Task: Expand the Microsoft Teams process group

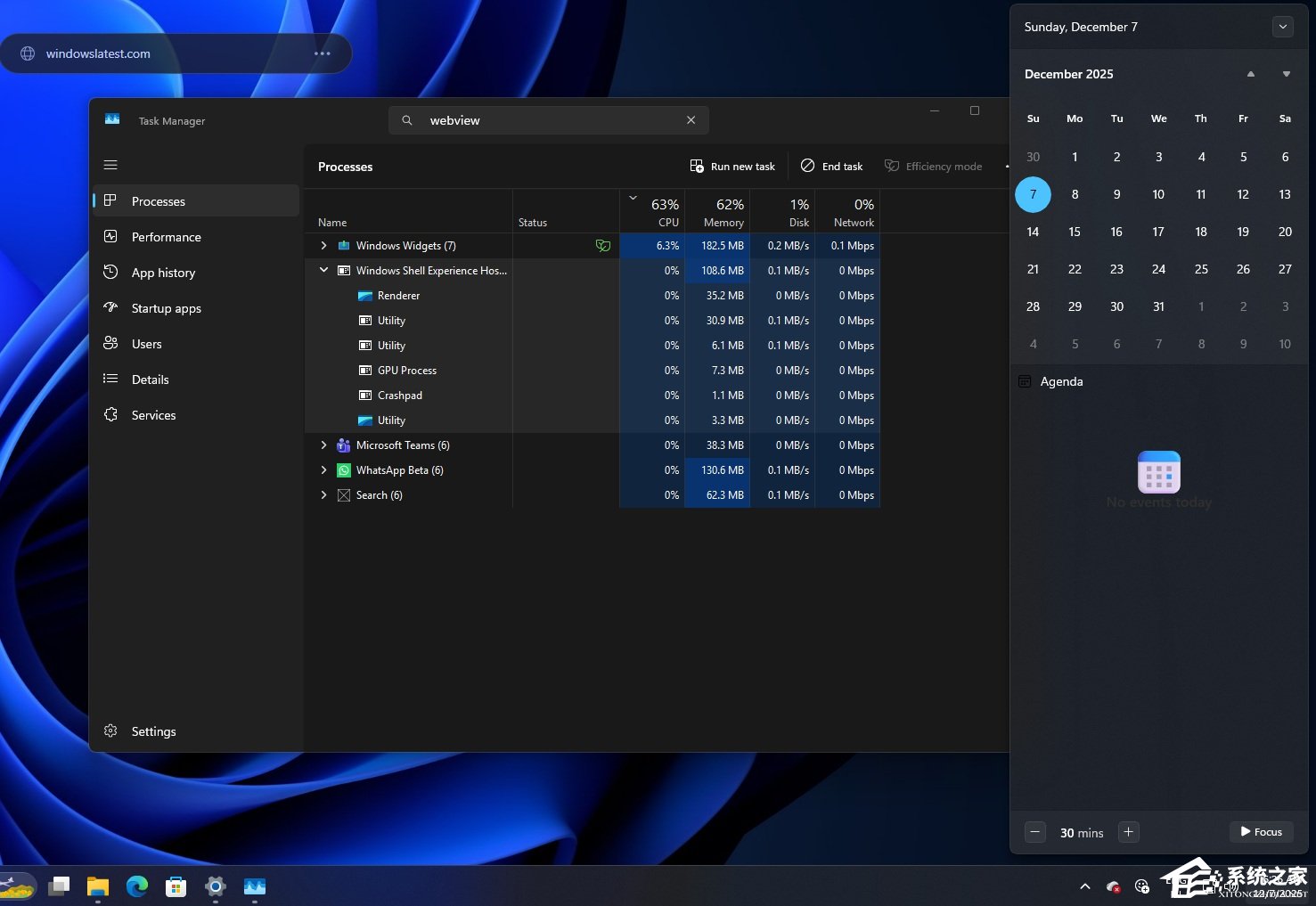Action: 323,445
